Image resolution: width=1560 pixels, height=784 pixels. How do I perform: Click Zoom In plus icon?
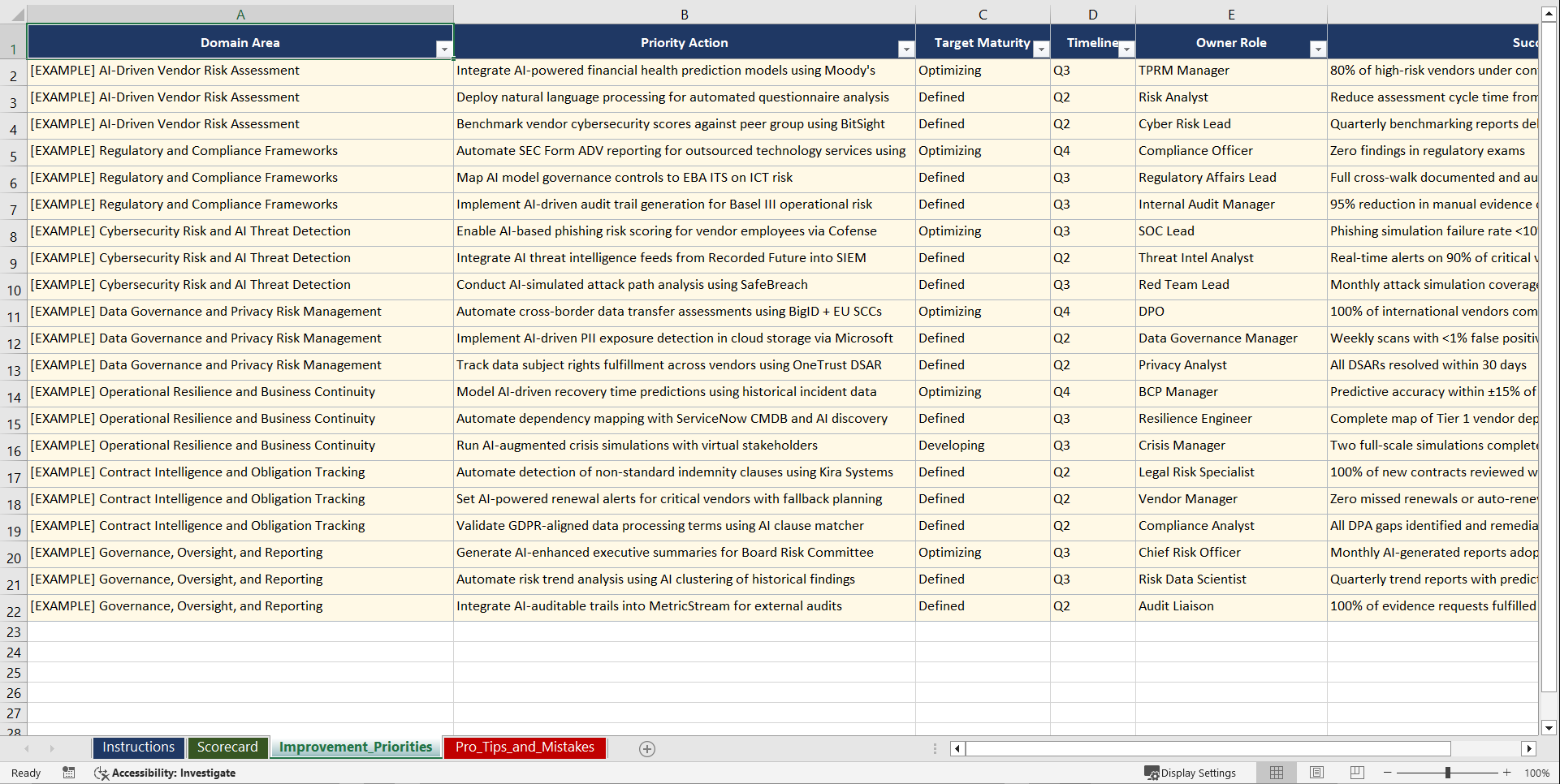[x=1507, y=773]
